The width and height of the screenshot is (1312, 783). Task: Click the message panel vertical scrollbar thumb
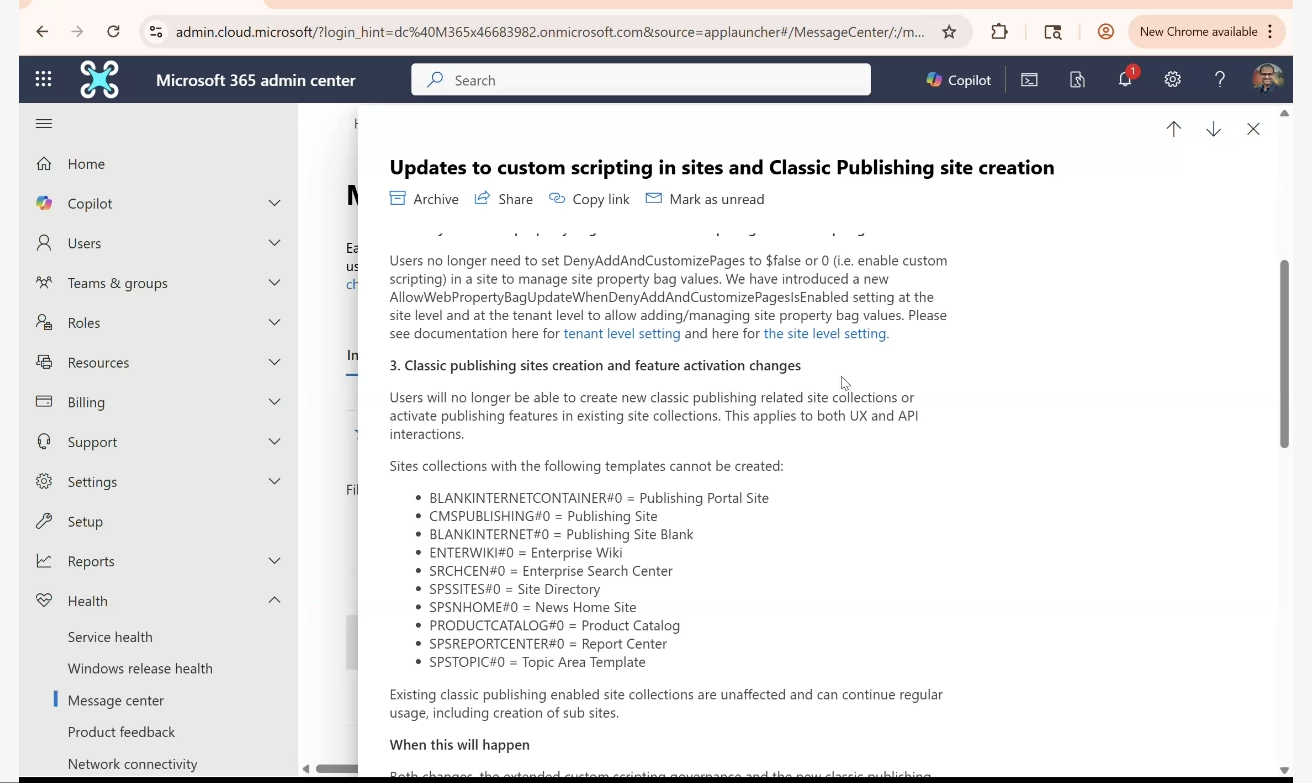[1285, 354]
